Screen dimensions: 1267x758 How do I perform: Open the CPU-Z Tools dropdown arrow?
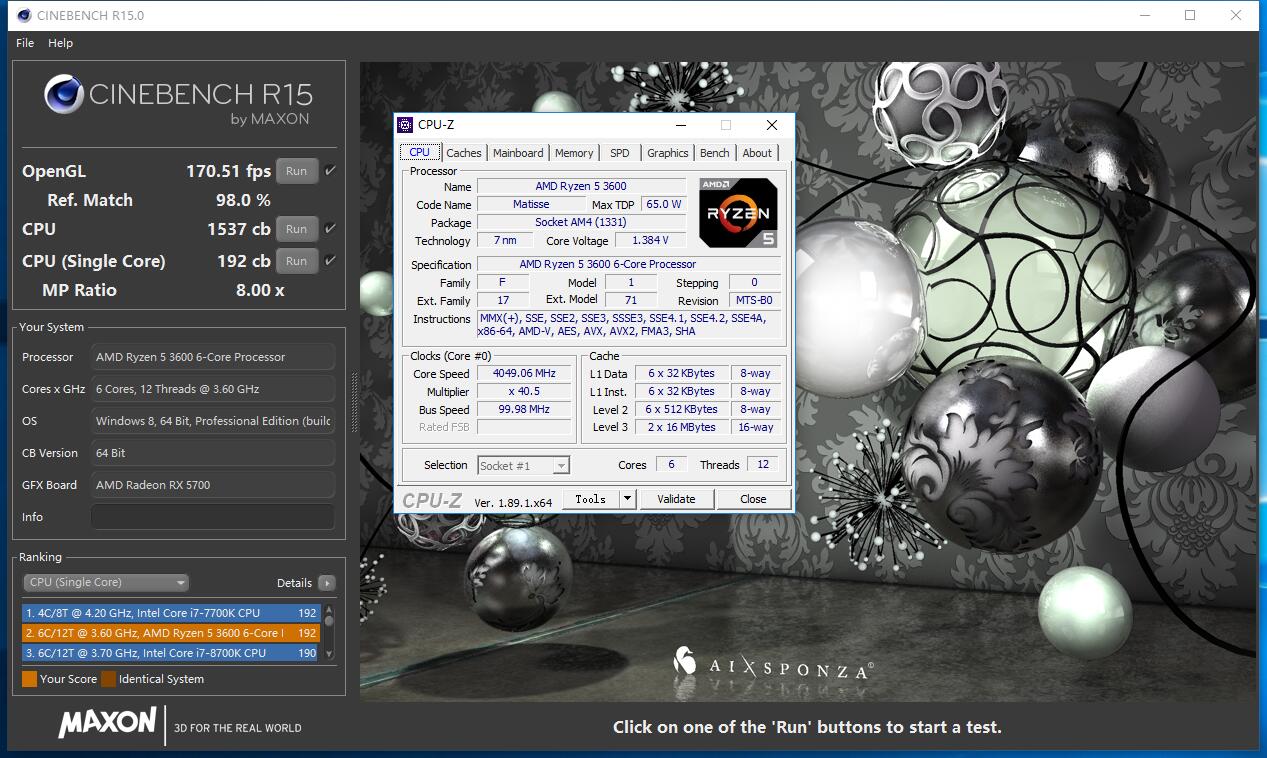coord(627,499)
